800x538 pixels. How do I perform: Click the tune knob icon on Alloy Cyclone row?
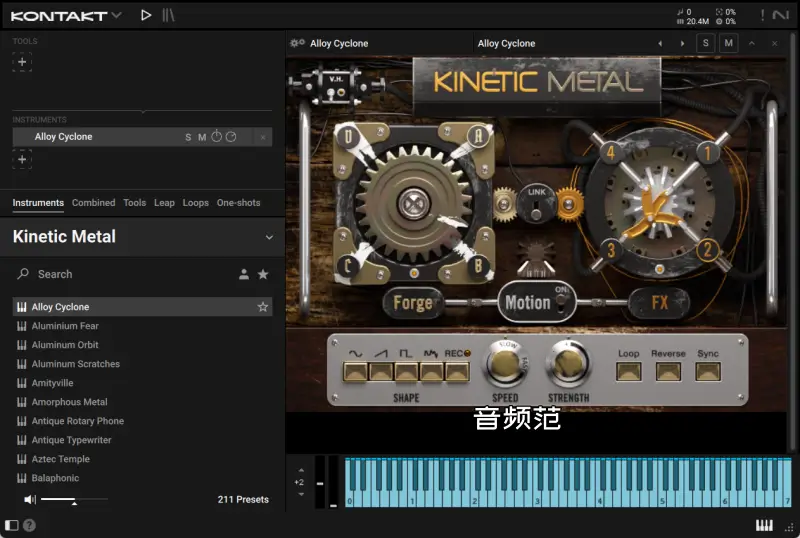coord(216,136)
